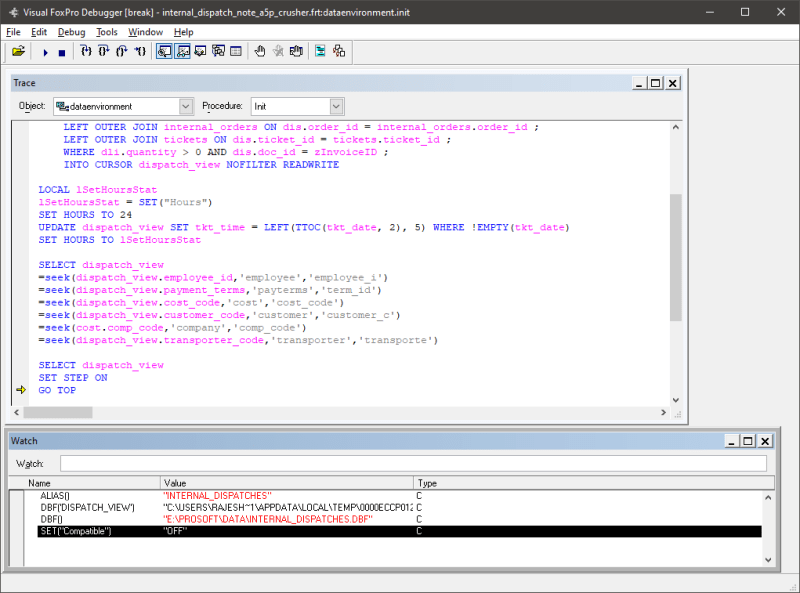Maximize the Watch window
Viewport: 800px width, 593px height.
click(x=748, y=441)
